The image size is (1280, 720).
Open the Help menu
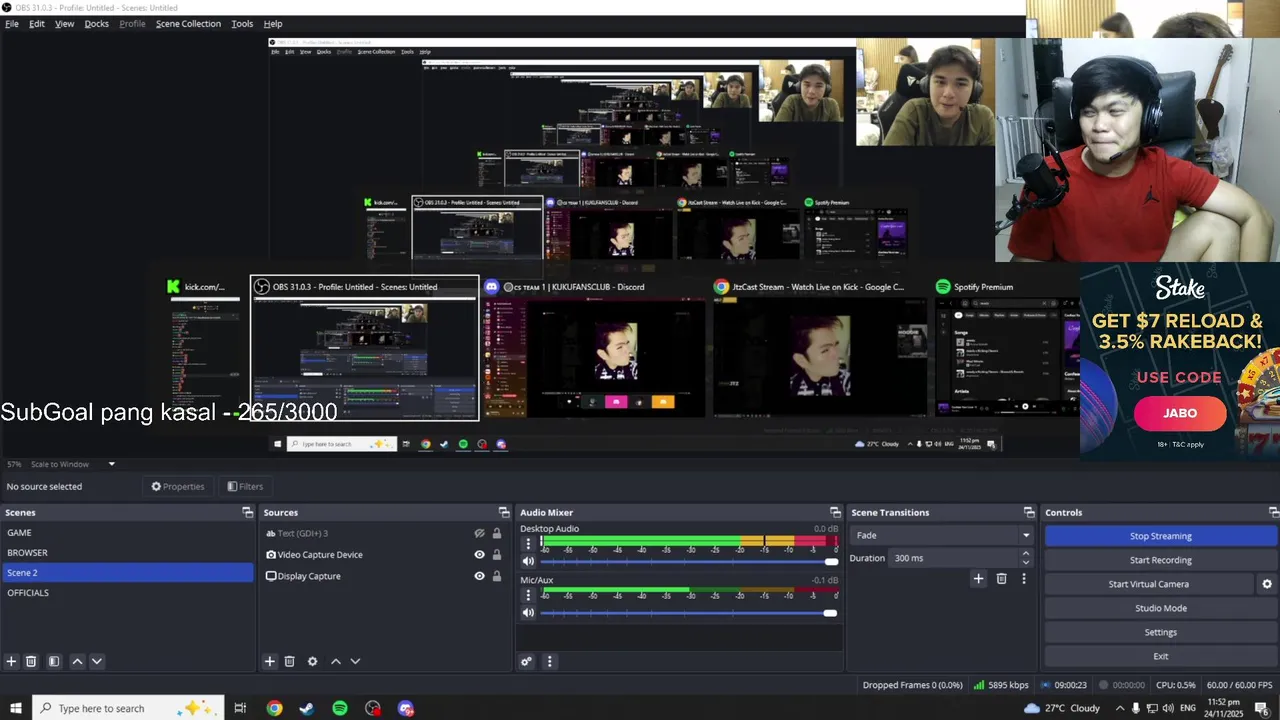pos(273,23)
